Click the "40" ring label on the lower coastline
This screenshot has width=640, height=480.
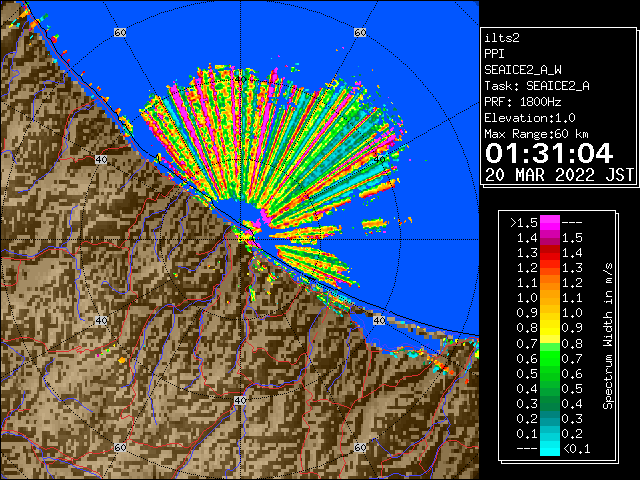tap(379, 320)
